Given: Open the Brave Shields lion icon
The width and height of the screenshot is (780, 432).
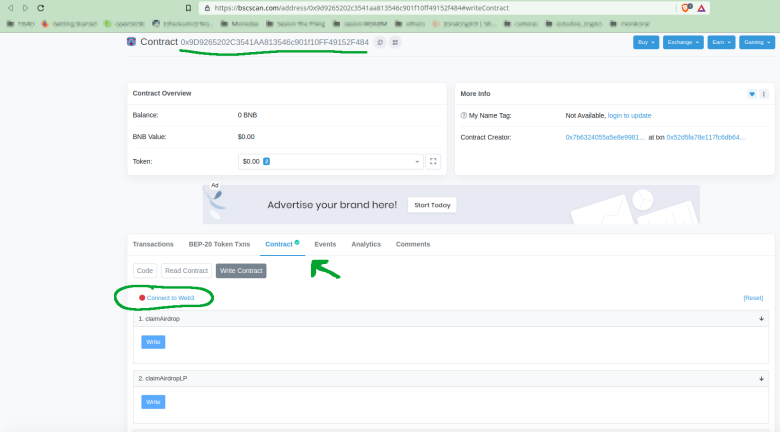Looking at the screenshot, I should click(x=686, y=8).
